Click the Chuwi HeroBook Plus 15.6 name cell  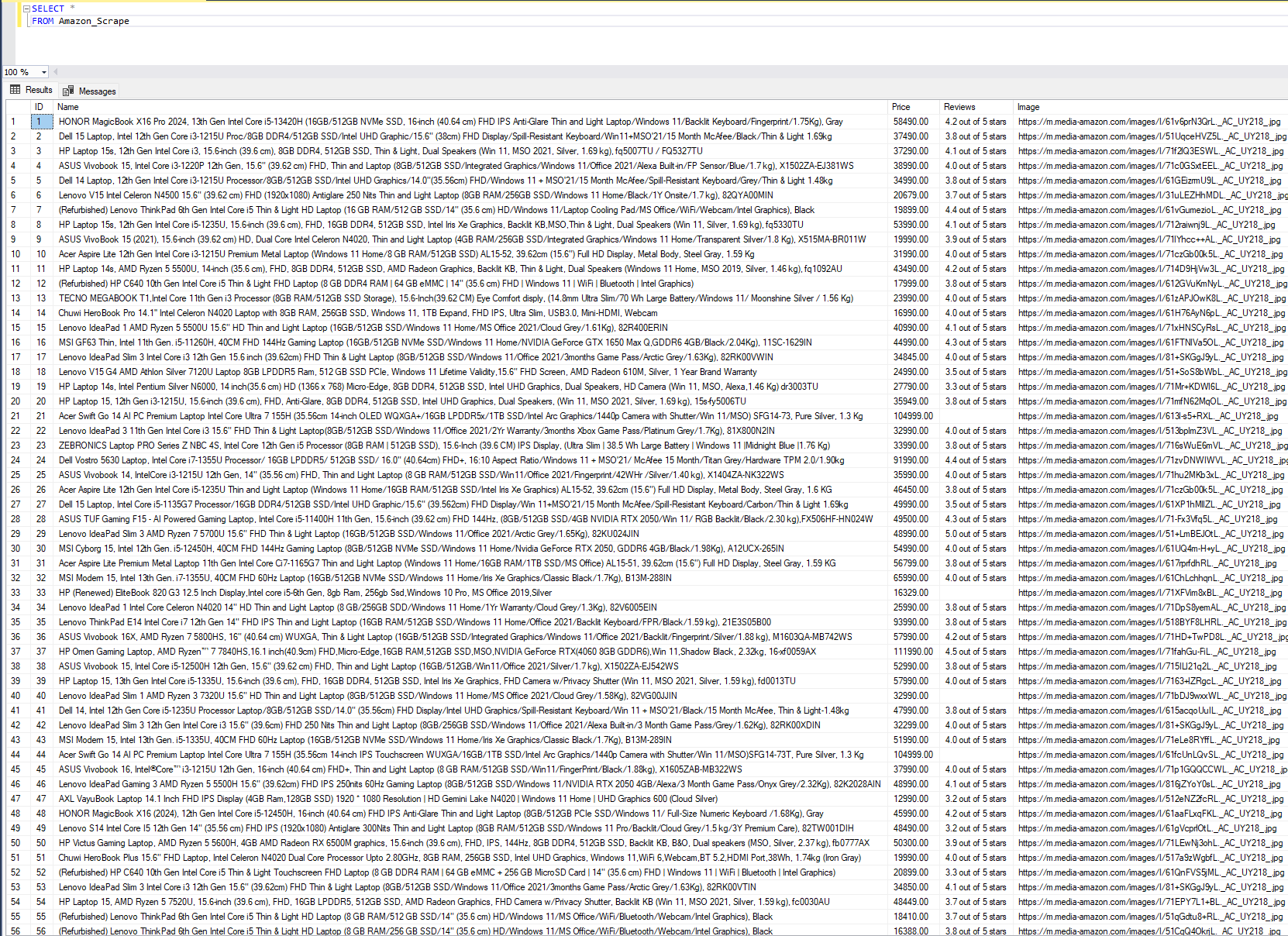[470, 858]
